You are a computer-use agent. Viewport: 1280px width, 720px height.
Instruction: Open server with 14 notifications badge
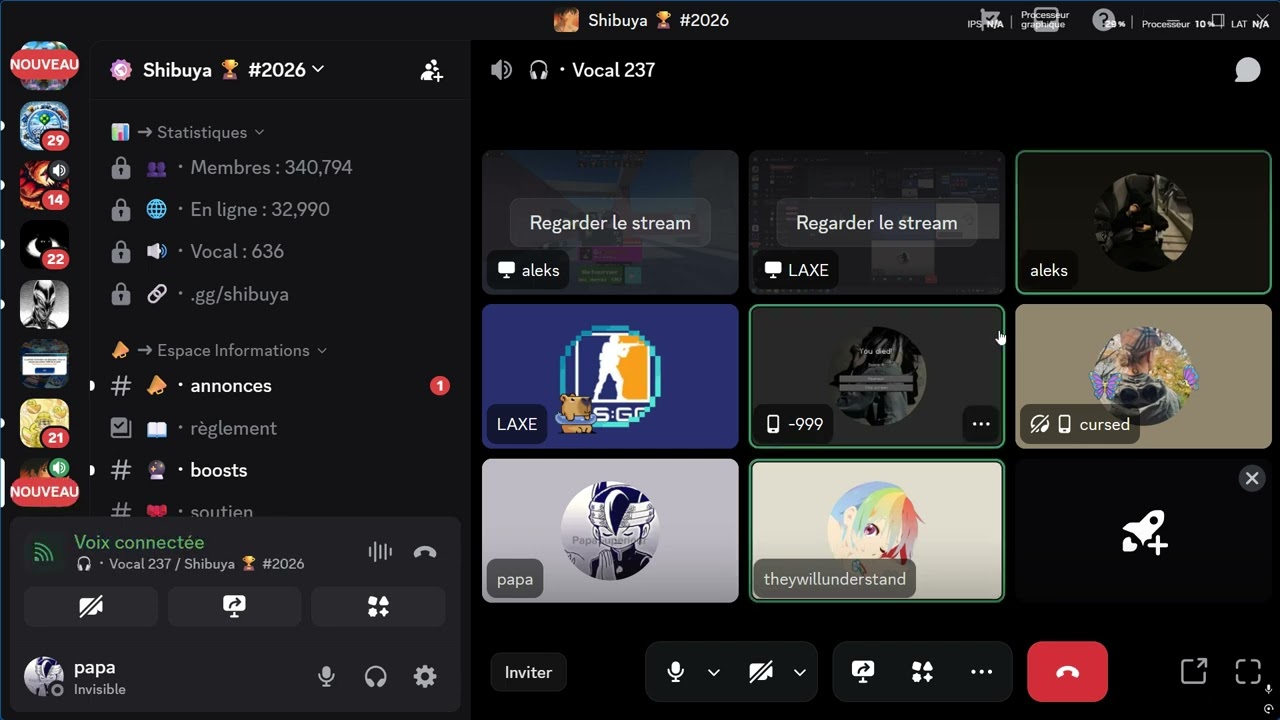44,184
